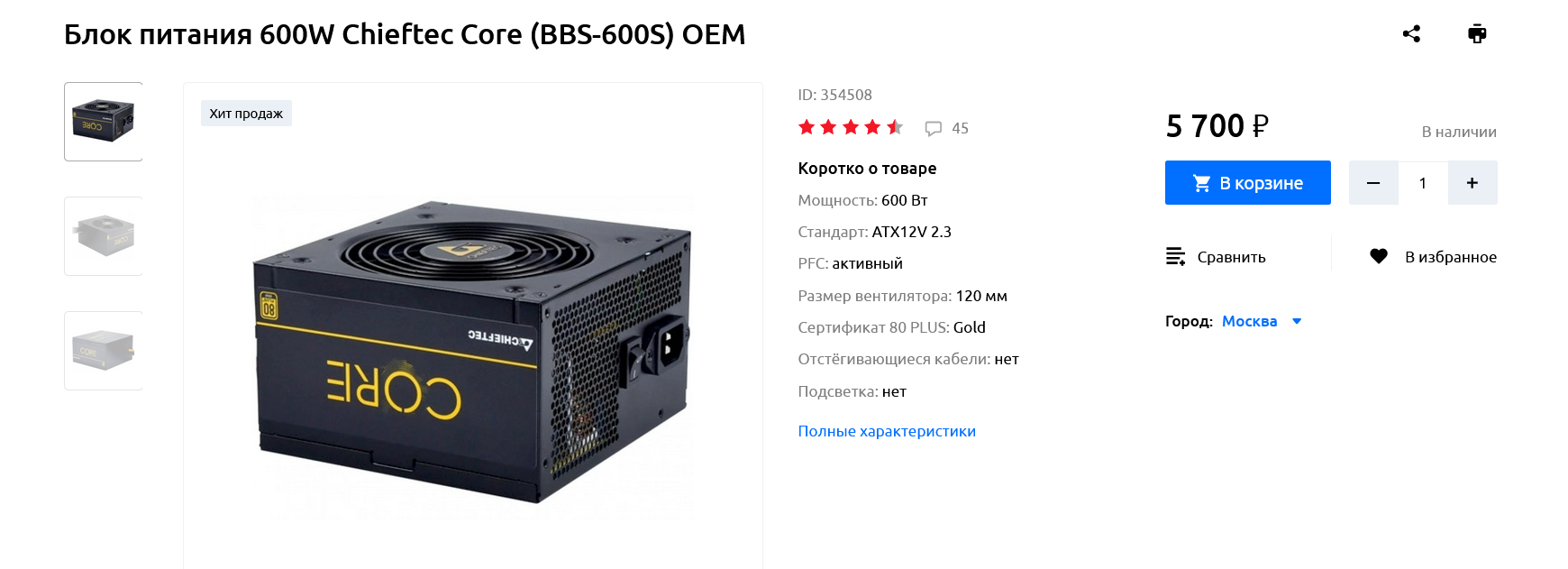Open Полные характеристики link

point(887,431)
